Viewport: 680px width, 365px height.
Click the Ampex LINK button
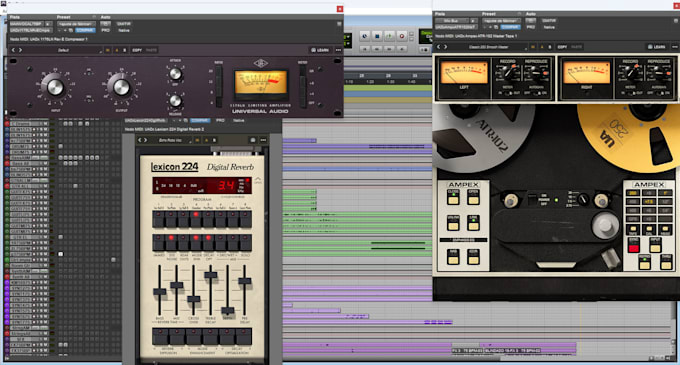474,224
